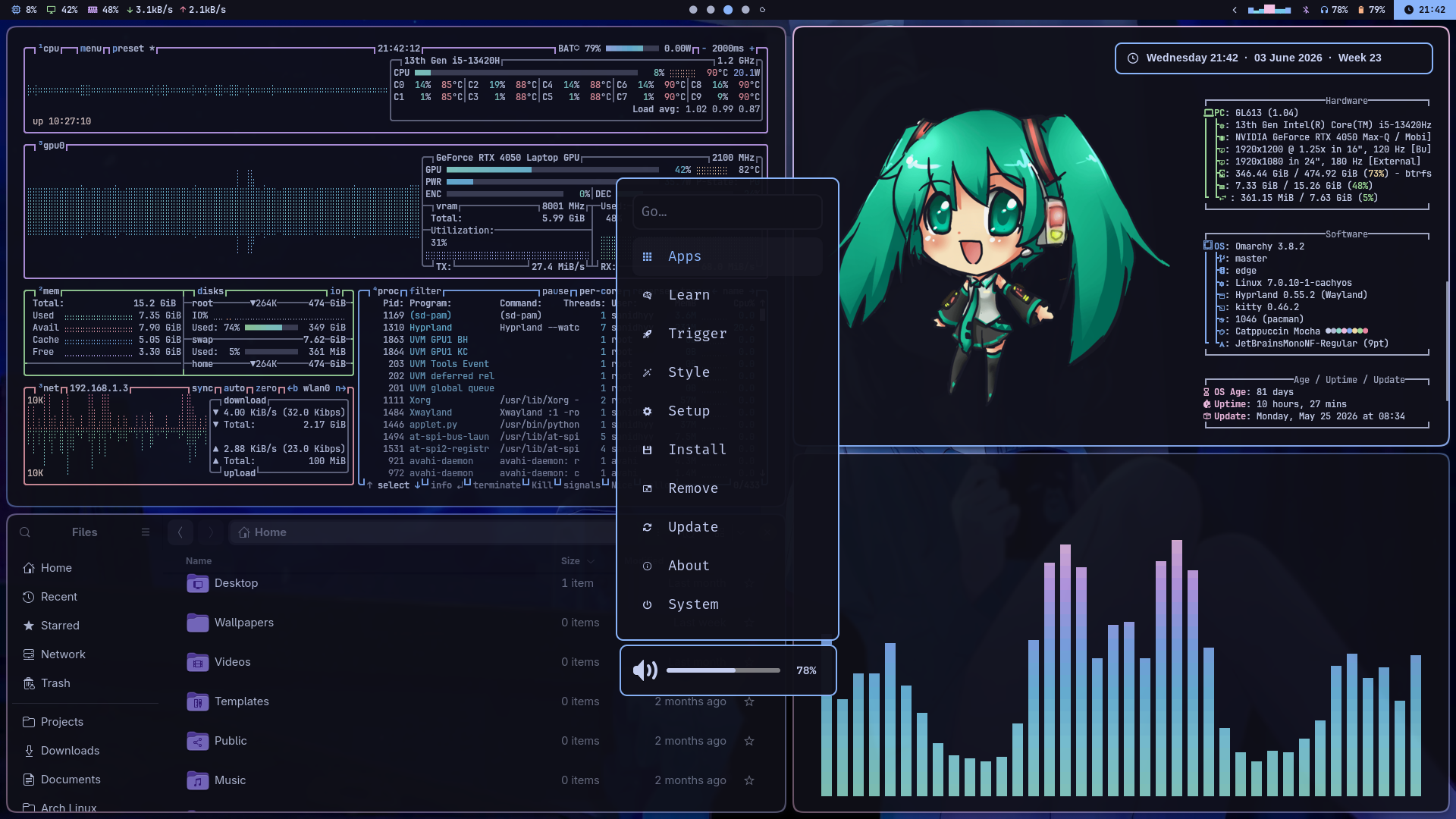Go back in Files navigation

pos(180,532)
